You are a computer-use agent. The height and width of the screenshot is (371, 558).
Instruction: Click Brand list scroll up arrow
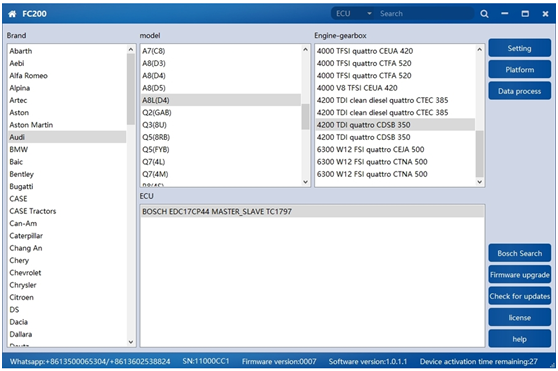pyautogui.click(x=131, y=49)
